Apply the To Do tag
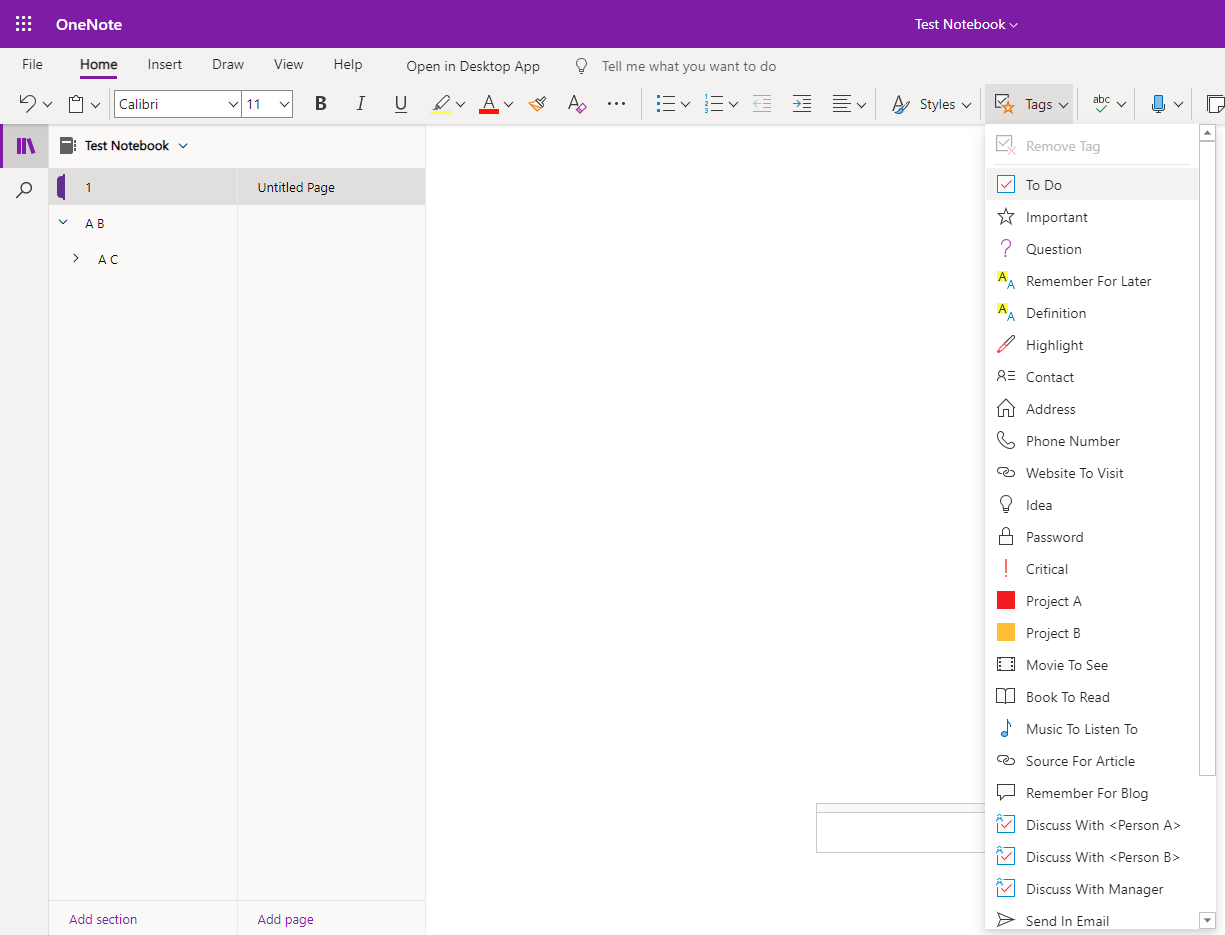Screen dimensions: 1225x935 click(x=1092, y=185)
